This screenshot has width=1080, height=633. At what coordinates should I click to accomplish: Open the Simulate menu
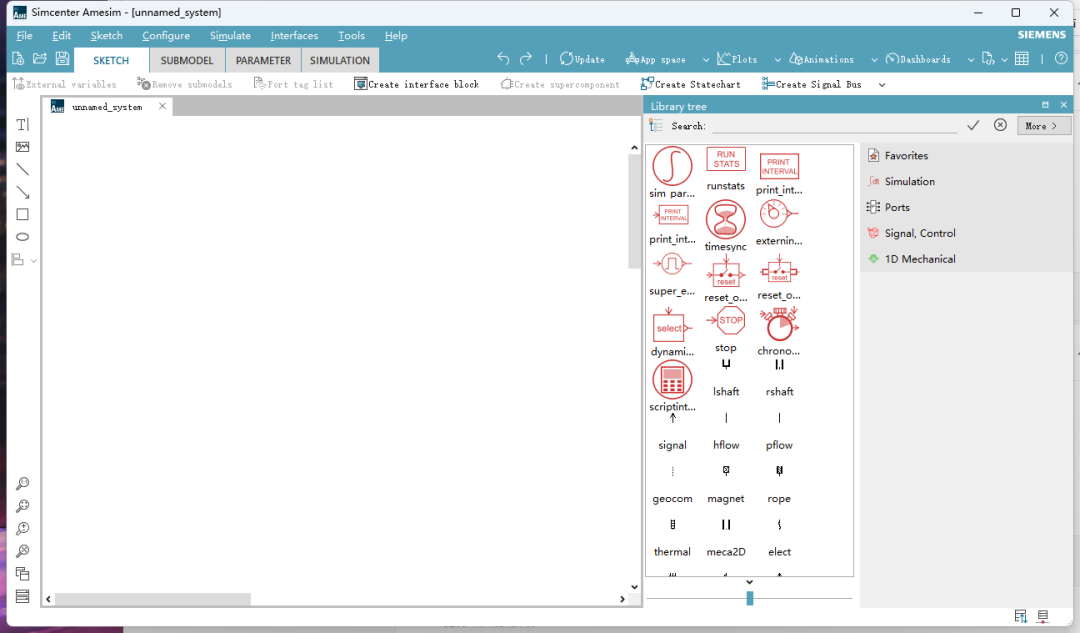pos(230,36)
